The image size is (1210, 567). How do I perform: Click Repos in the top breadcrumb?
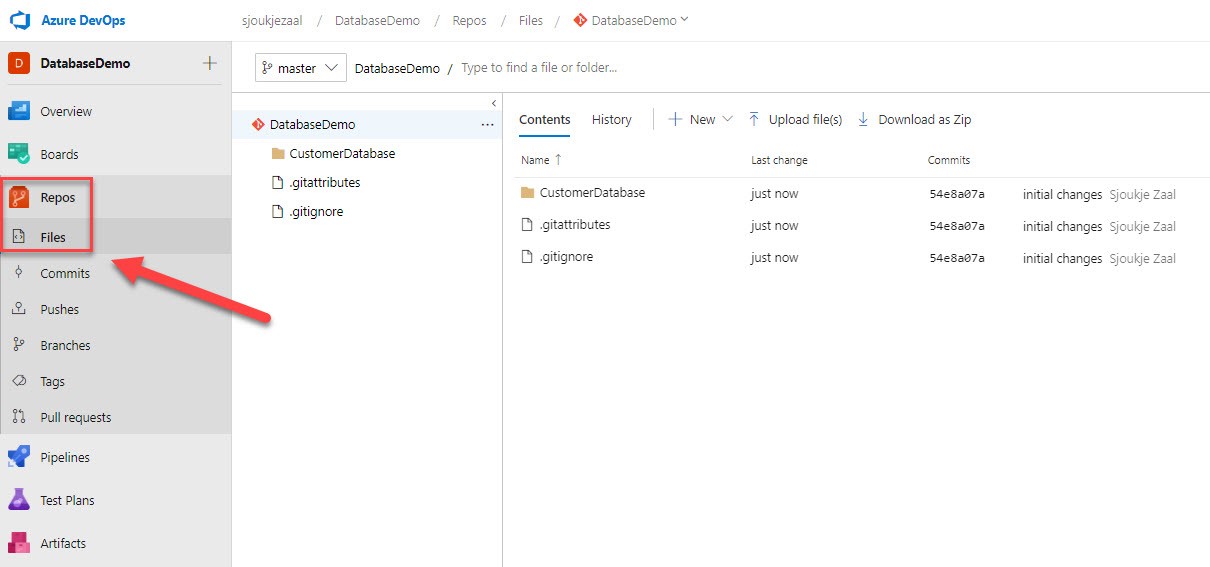[x=470, y=20]
